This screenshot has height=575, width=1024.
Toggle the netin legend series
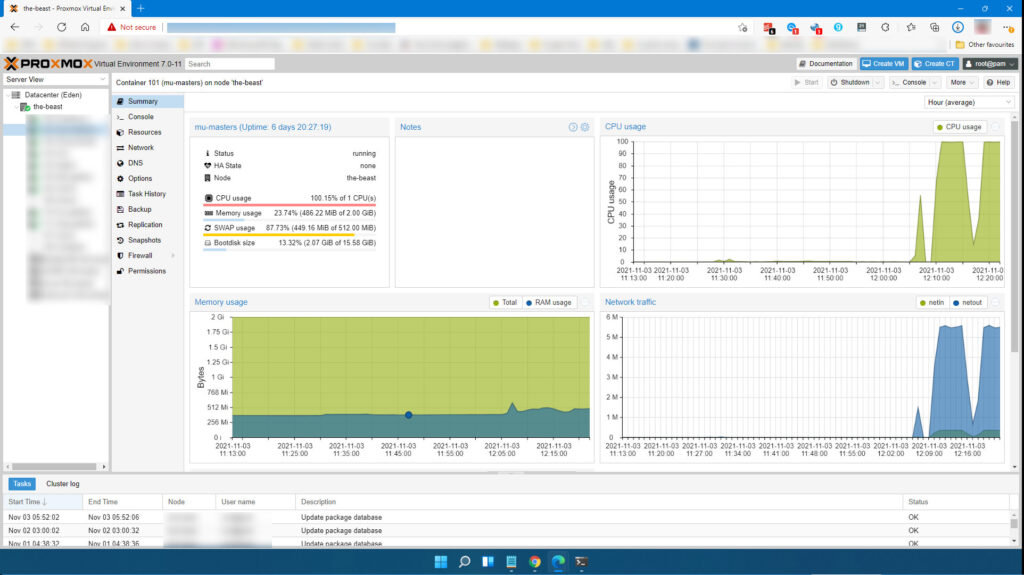tap(932, 303)
